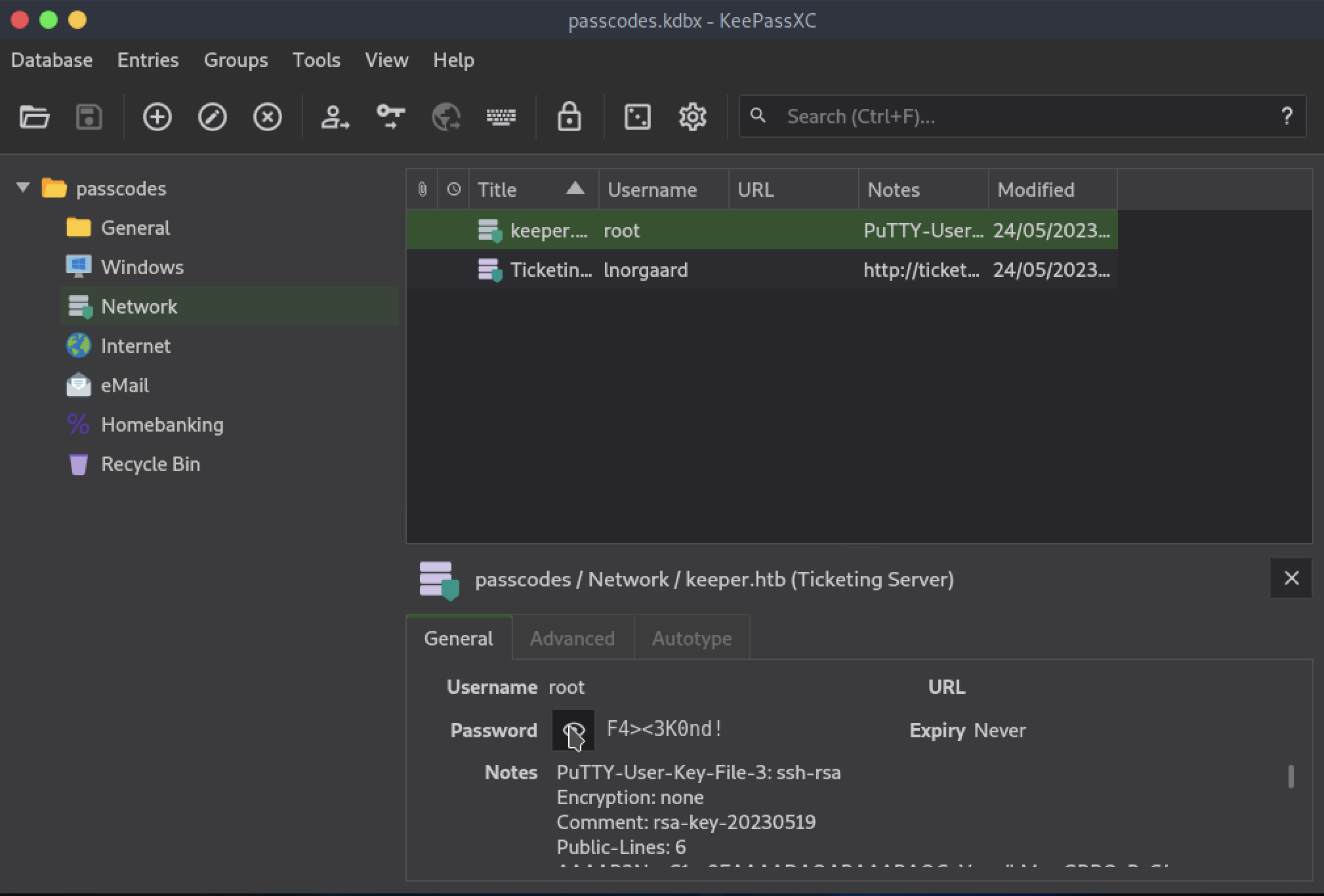Close the entry preview panel
The width and height of the screenshot is (1324, 896).
point(1291,578)
